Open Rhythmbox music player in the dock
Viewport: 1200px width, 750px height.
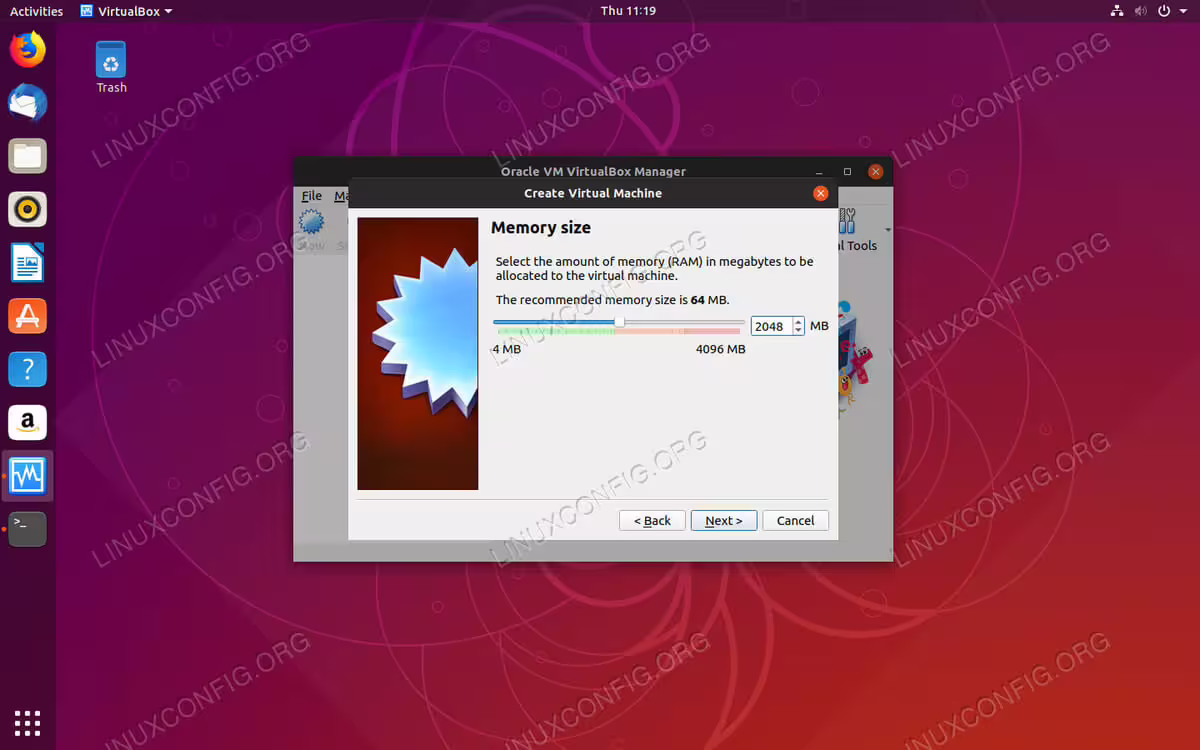[28, 210]
